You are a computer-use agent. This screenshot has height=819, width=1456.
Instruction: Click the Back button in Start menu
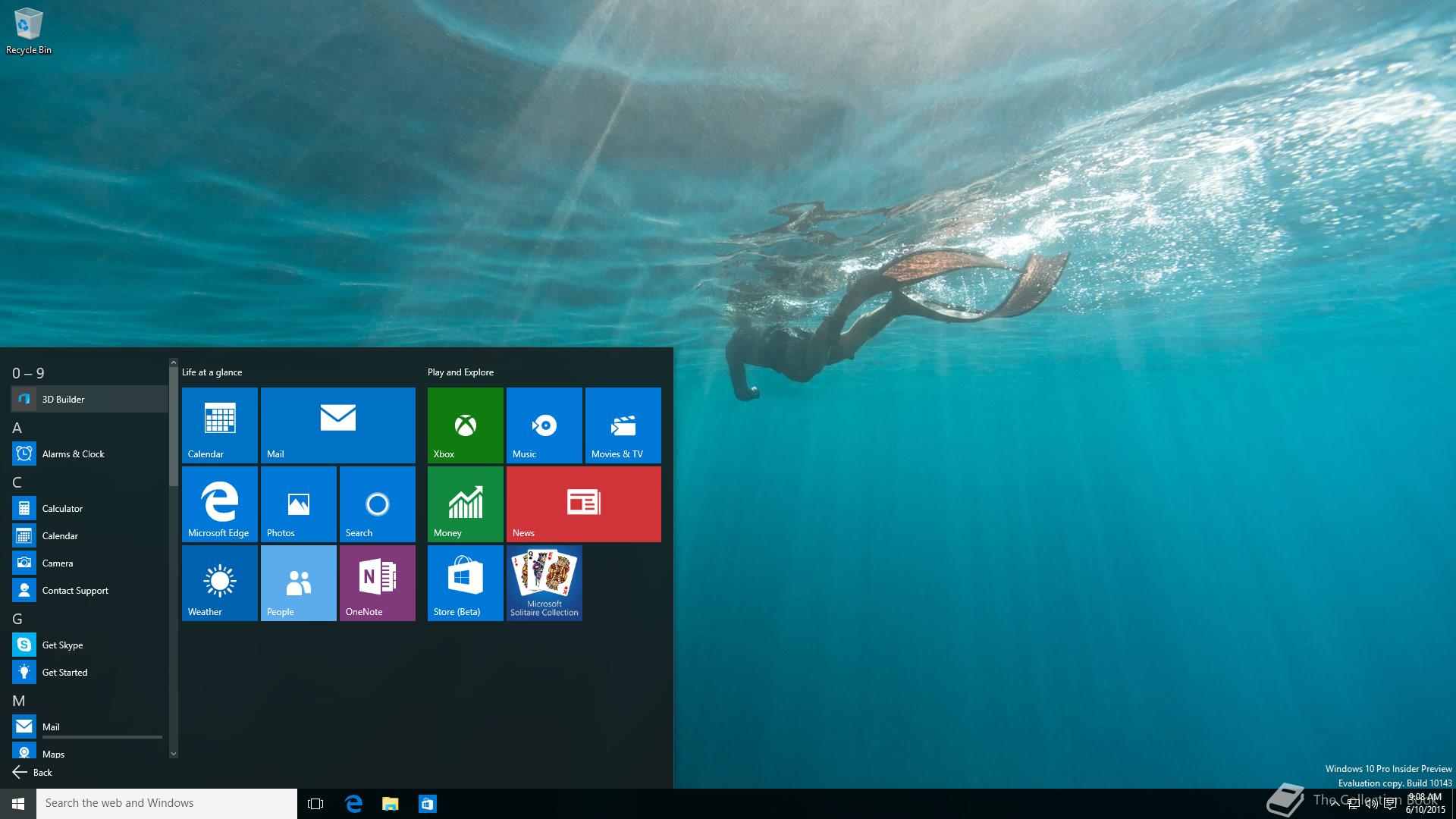(x=32, y=772)
